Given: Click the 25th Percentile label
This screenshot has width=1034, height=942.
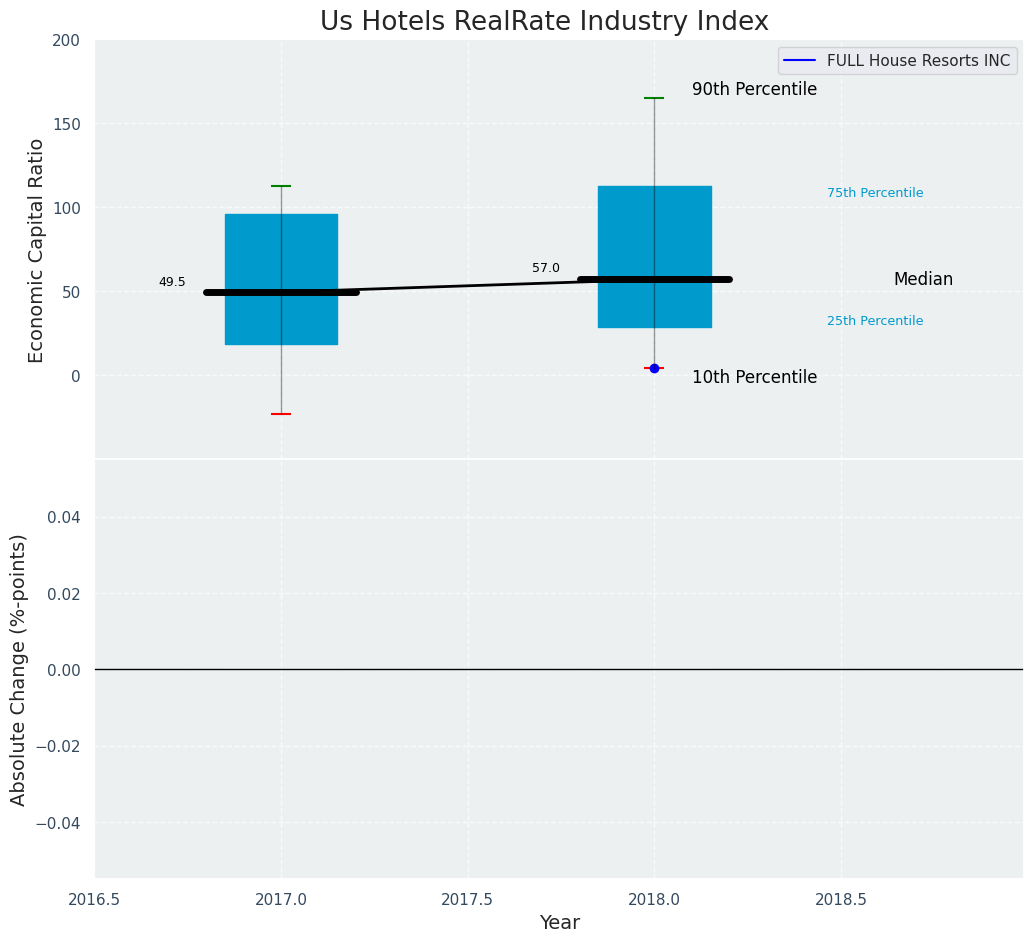Looking at the screenshot, I should tap(875, 321).
